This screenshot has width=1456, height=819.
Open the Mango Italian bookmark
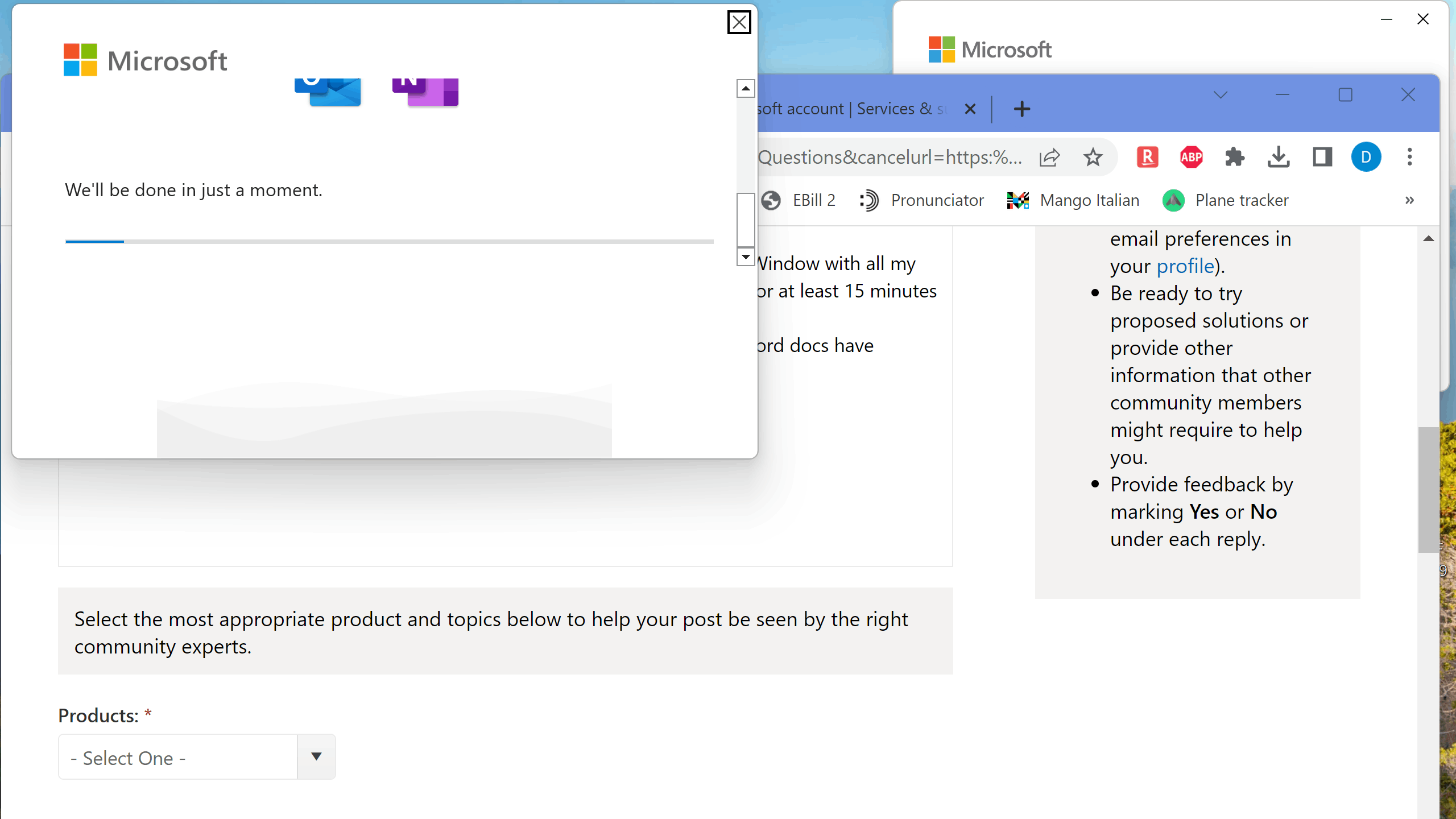coord(1073,200)
